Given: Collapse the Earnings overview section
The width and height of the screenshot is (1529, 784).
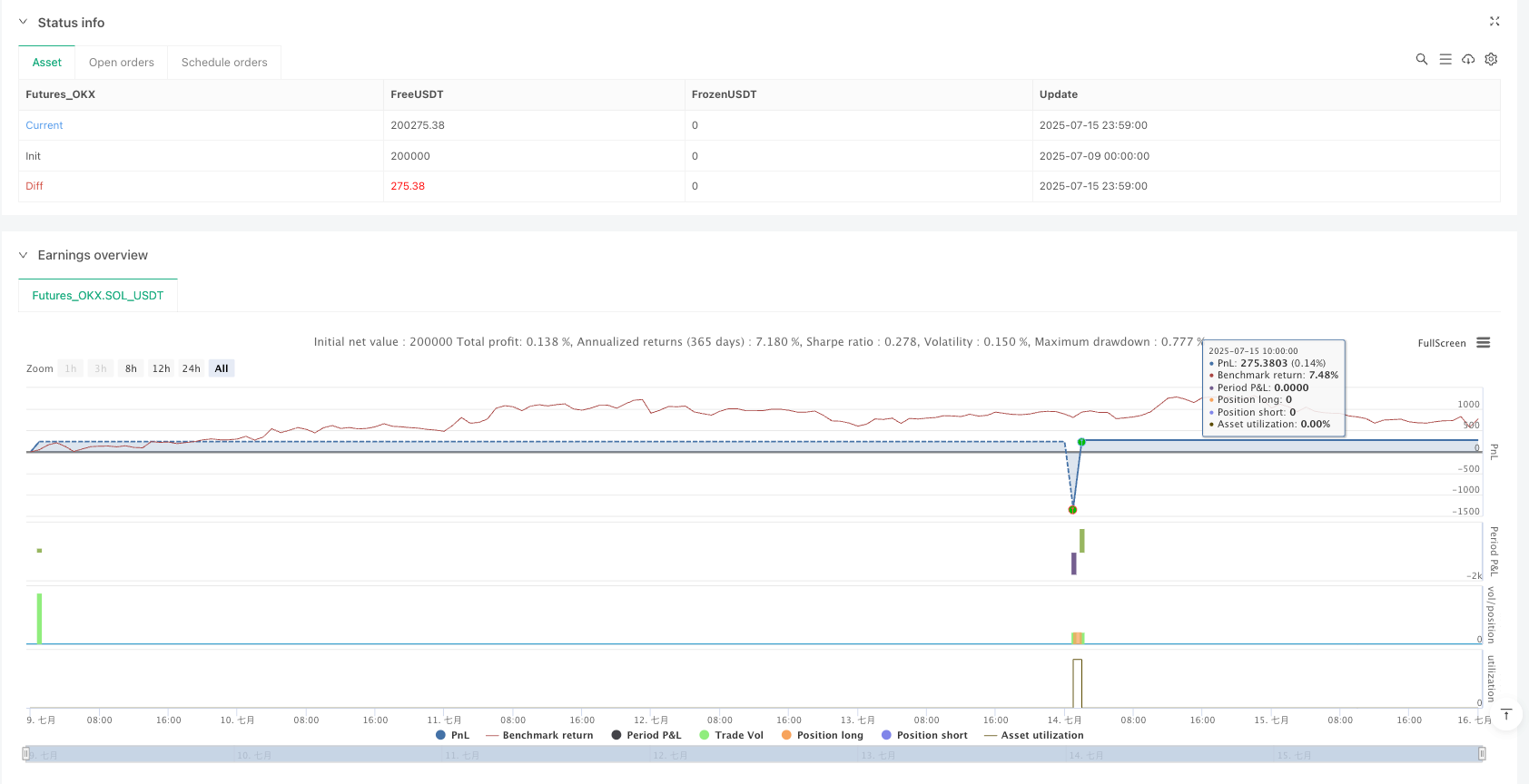Looking at the screenshot, I should coord(23,255).
